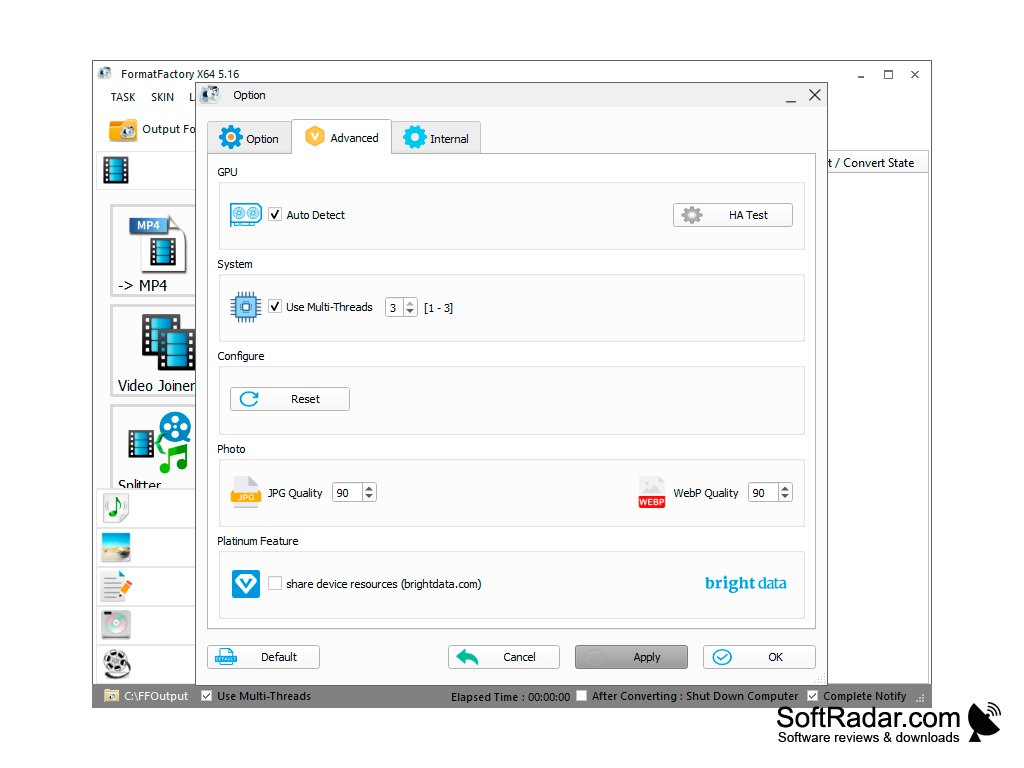Viewport: 1024px width, 768px height.
Task: Cancel the Option dialog
Action: [x=504, y=657]
